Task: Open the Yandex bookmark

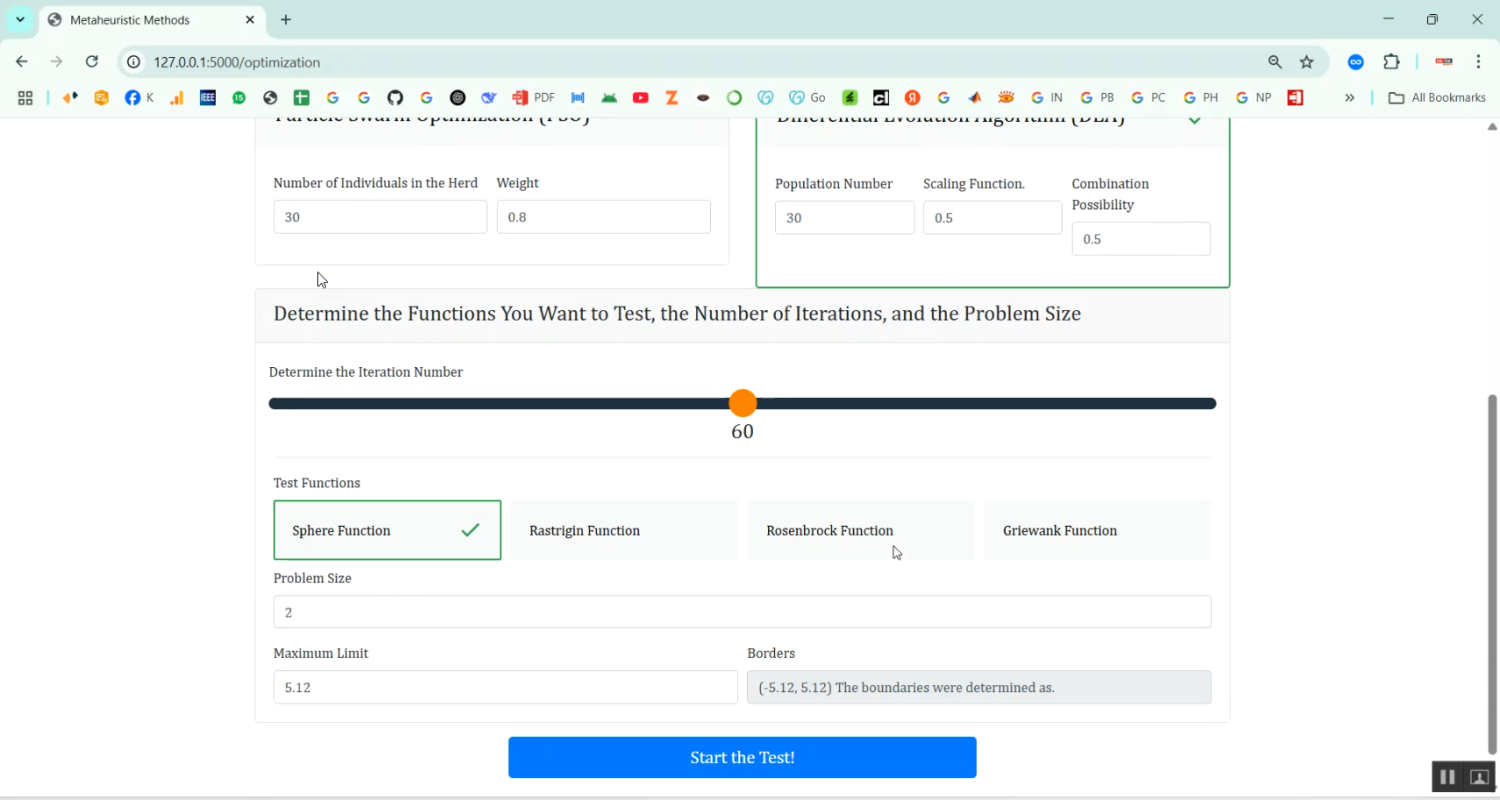Action: [x=912, y=98]
